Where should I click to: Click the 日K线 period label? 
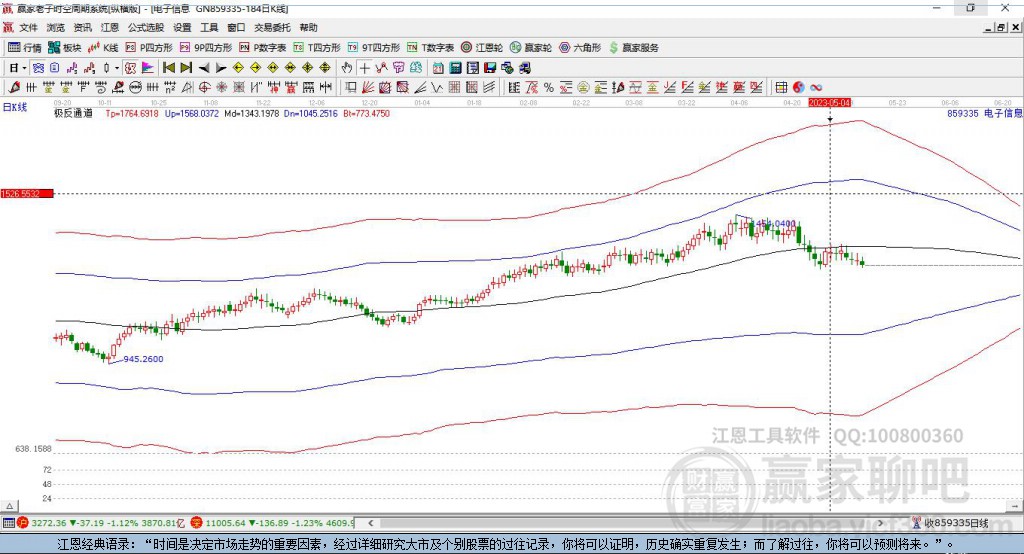[x=15, y=108]
